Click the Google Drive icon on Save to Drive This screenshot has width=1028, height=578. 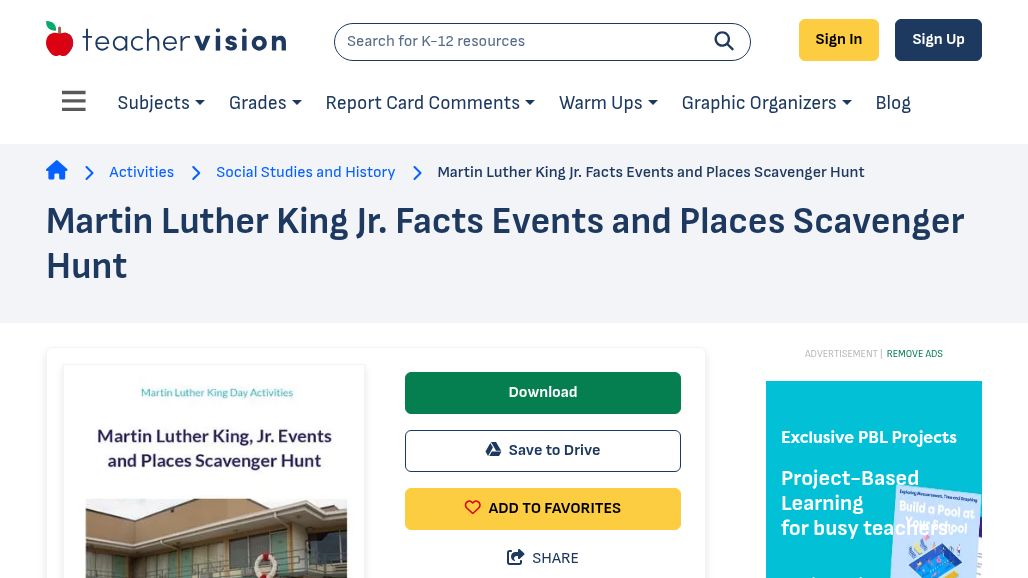coord(493,449)
